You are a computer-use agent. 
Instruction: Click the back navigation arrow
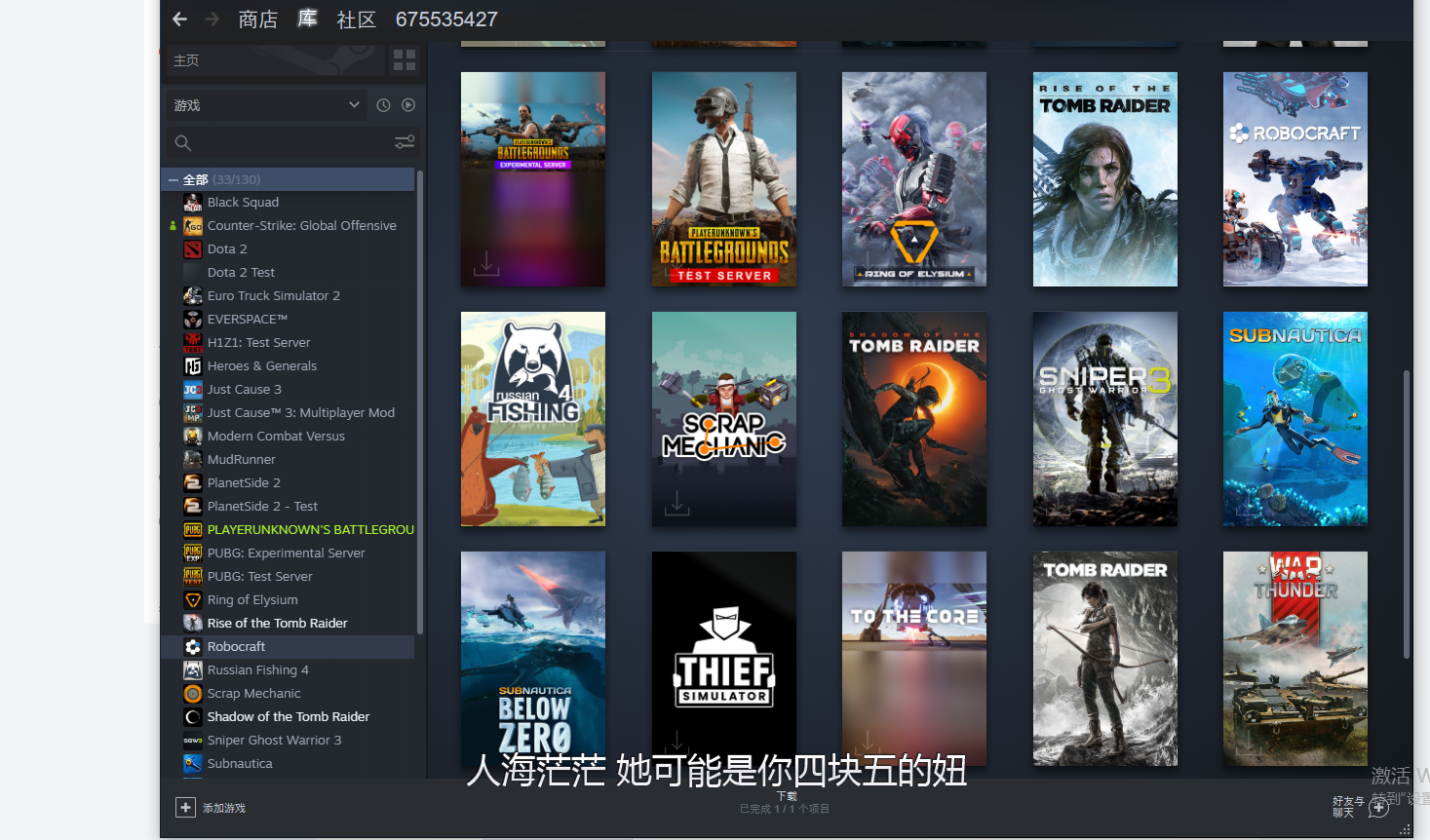coord(179,19)
